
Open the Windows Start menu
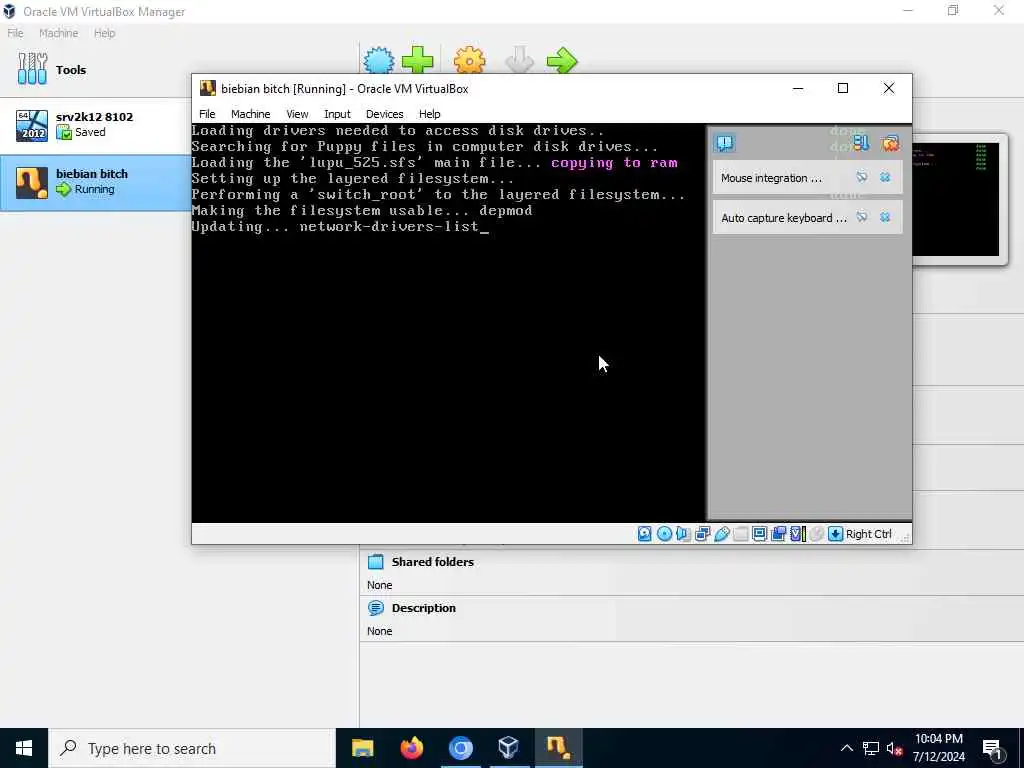[24, 748]
